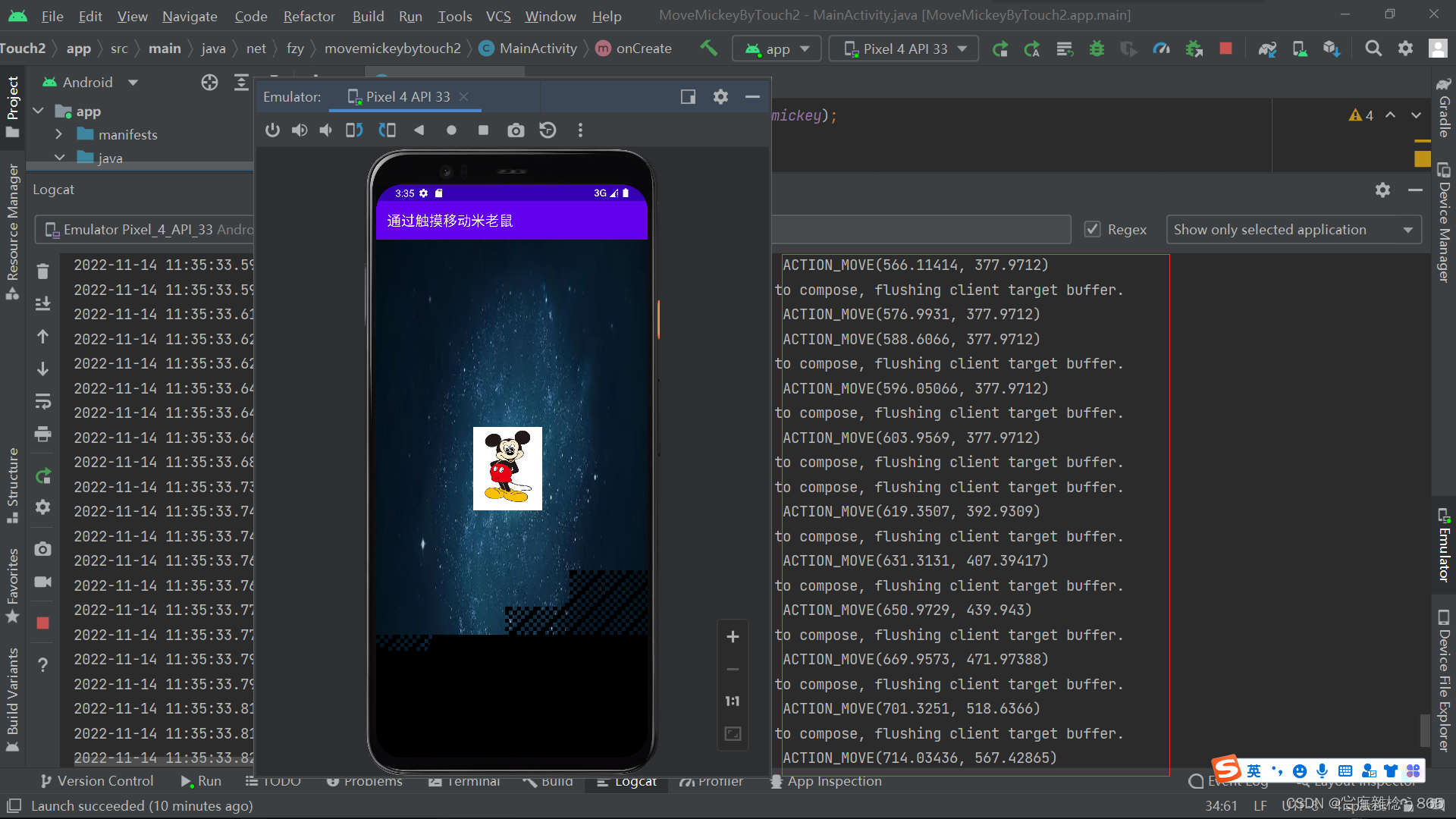Raise emulator volume with speaker-up icon
Screen dimensions: 1456x819
tap(300, 130)
